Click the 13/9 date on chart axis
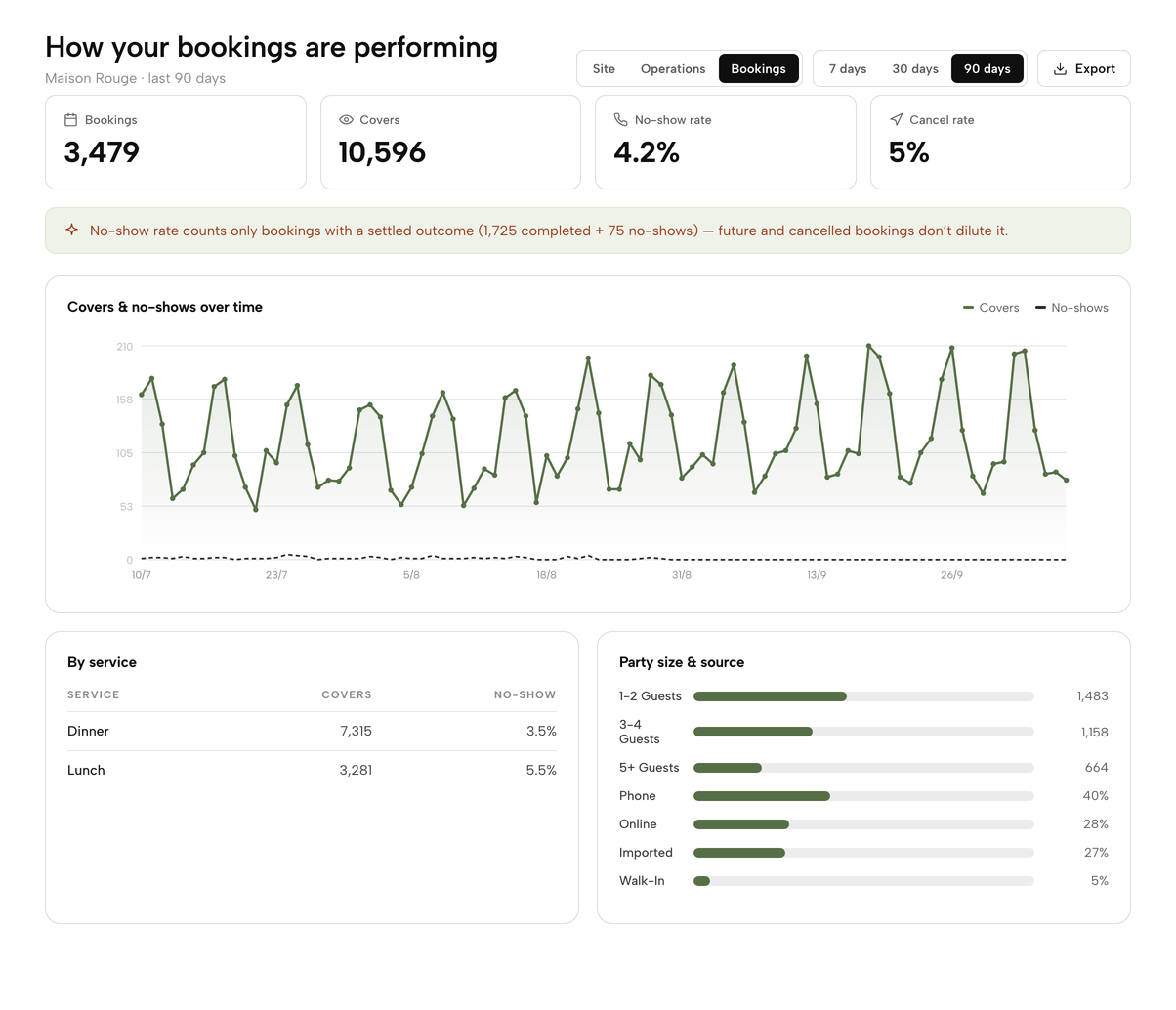This screenshot has width=1176, height=1010. (817, 575)
